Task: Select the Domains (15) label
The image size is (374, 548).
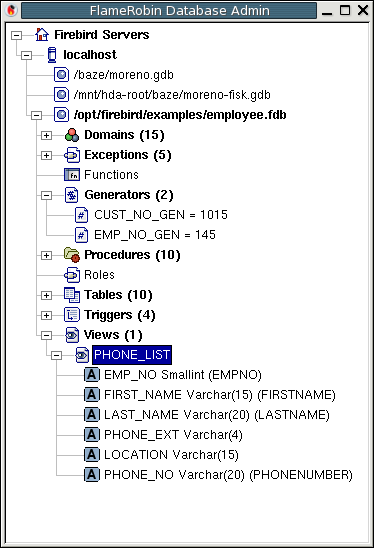Action: (124, 135)
